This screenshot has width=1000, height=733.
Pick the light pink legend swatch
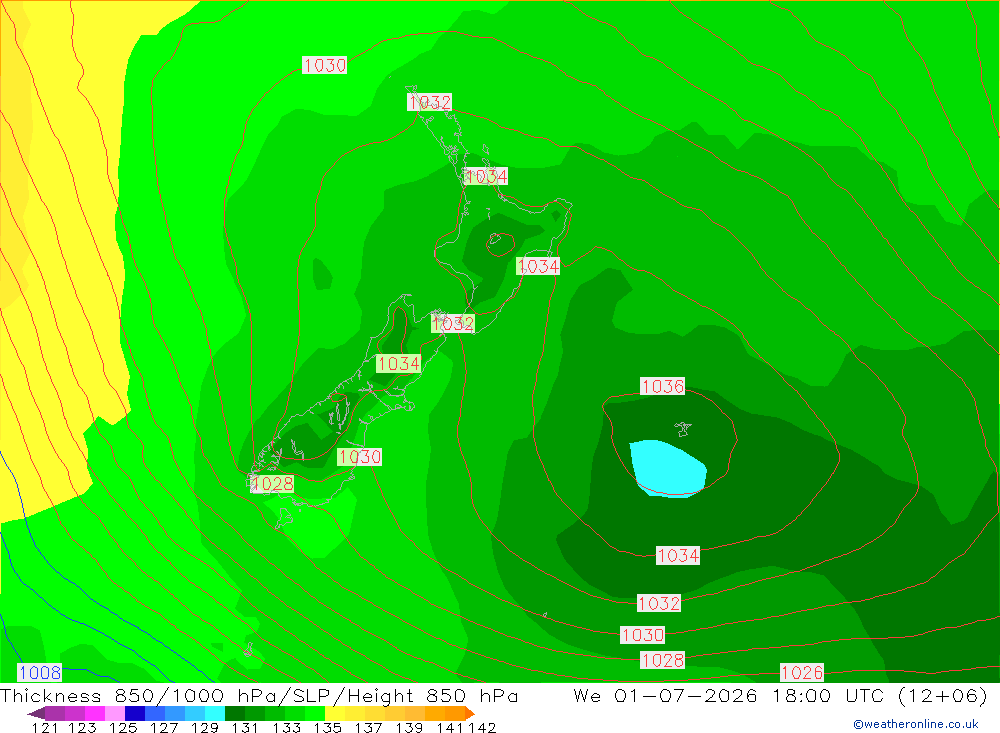[x=115, y=713]
